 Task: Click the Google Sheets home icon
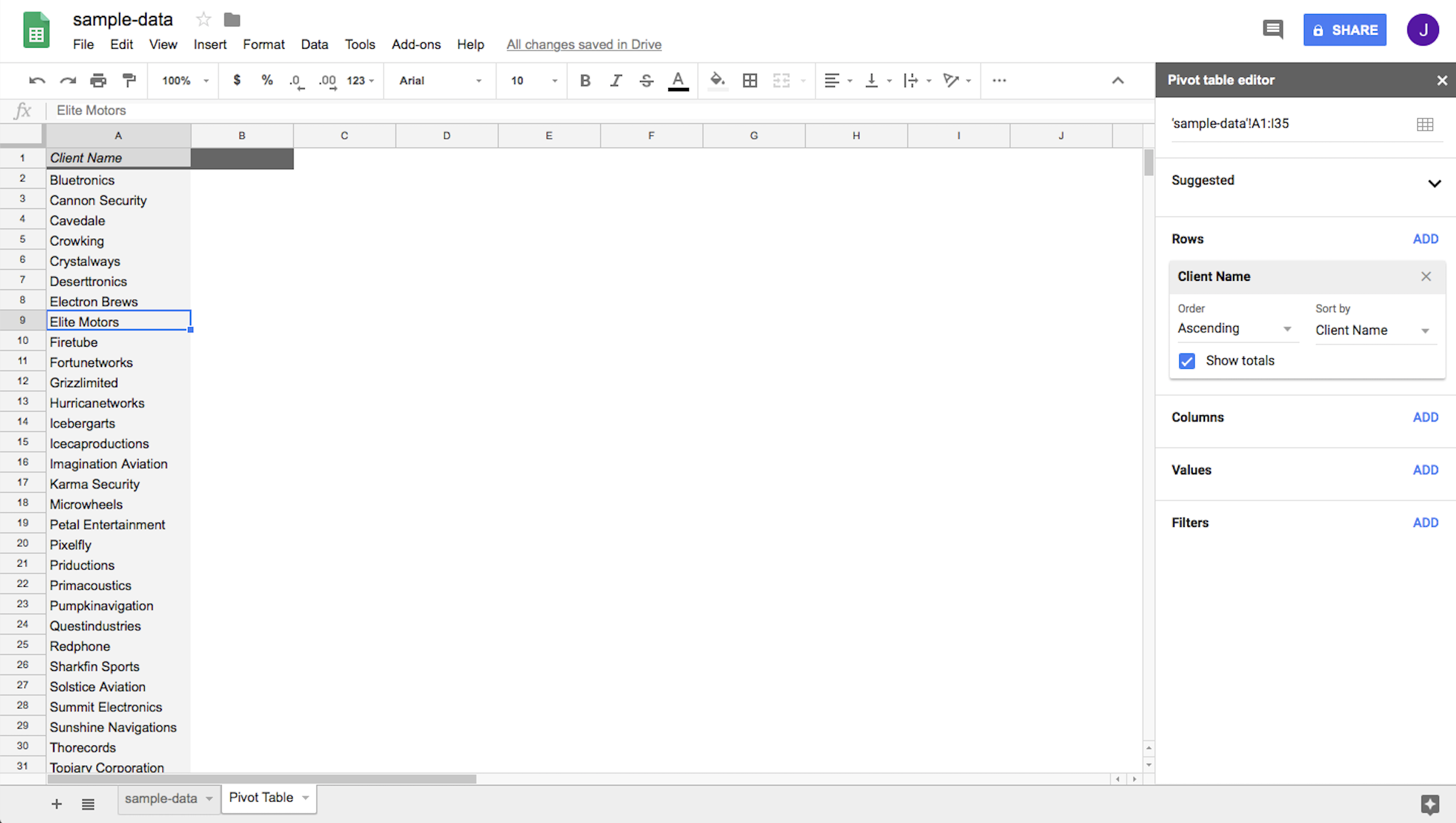(x=36, y=29)
